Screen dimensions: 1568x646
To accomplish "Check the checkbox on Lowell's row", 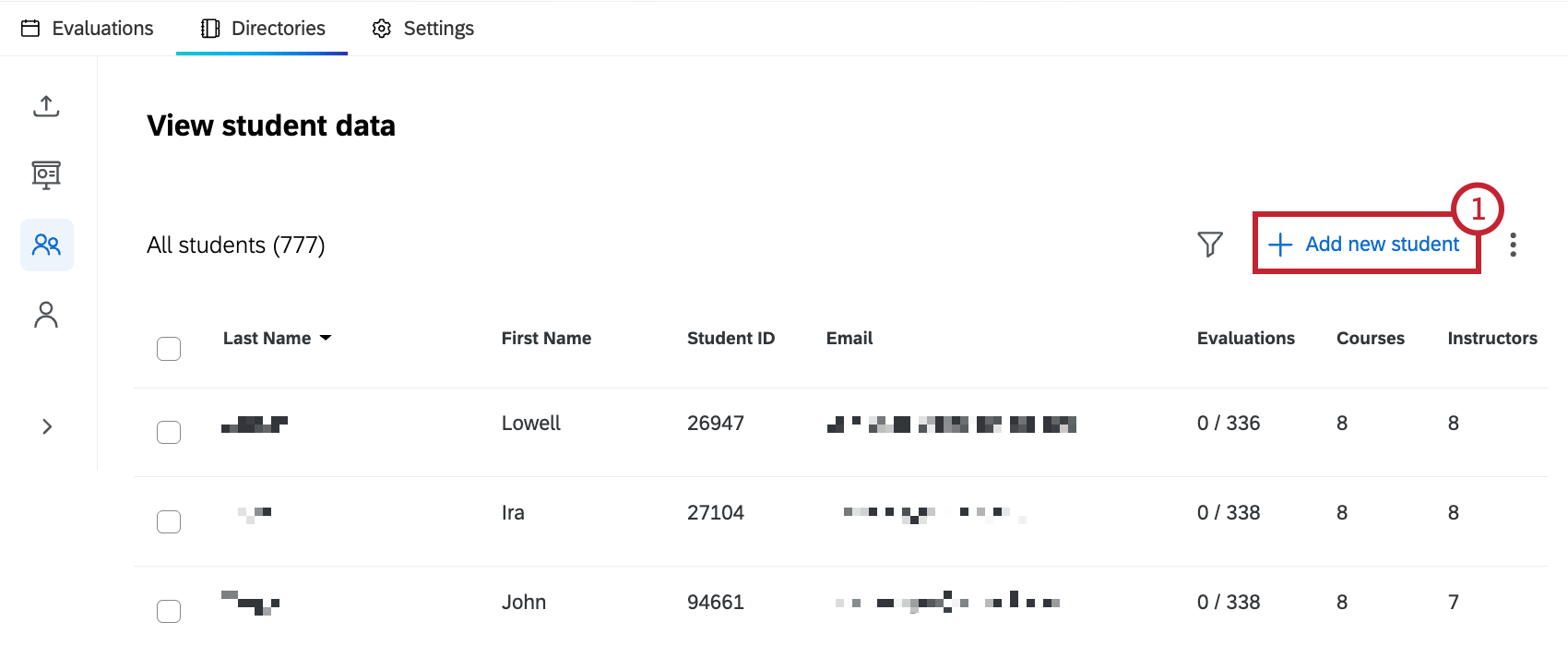I will point(169,431).
